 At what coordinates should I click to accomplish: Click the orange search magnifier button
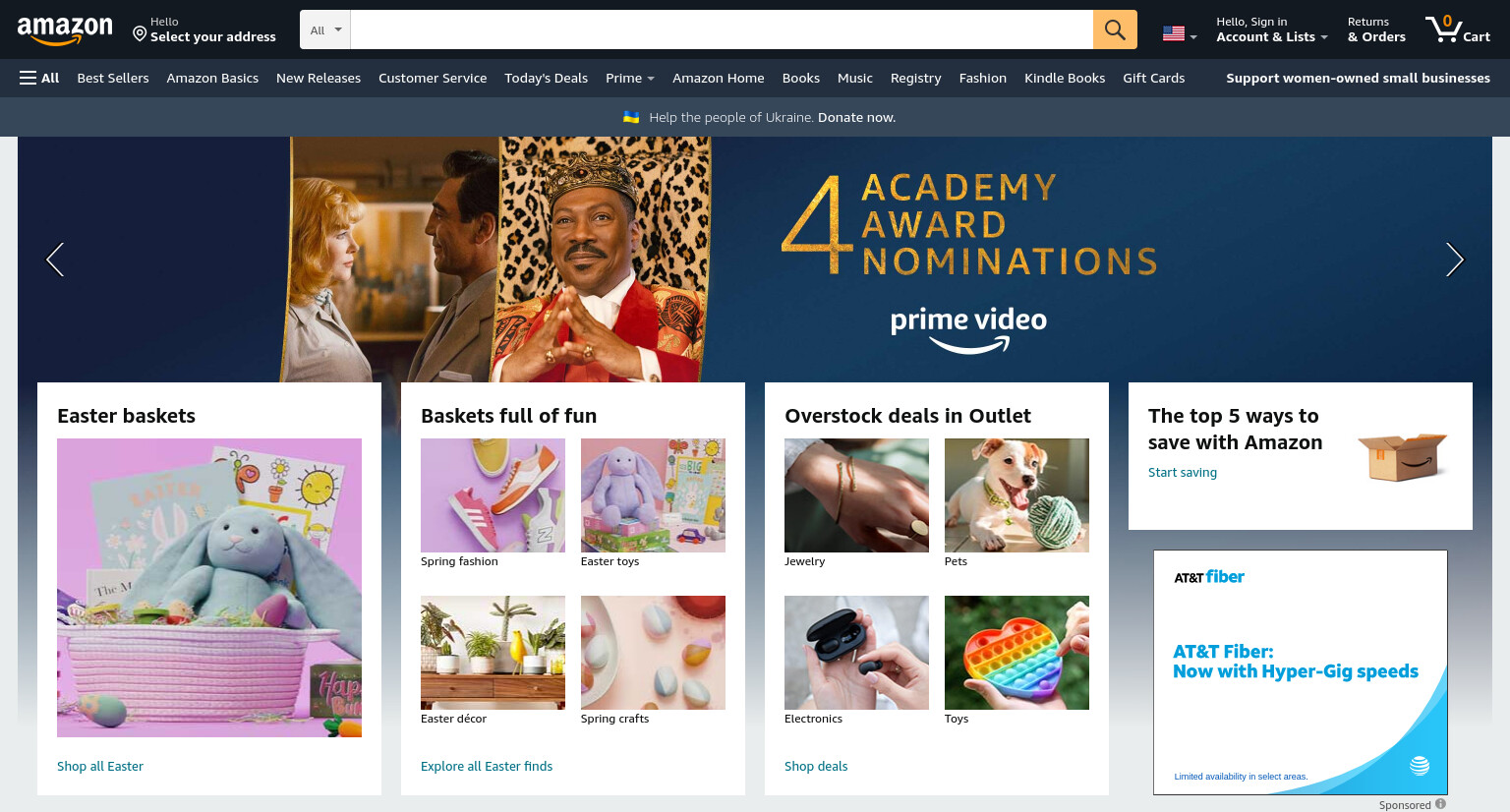tap(1115, 29)
